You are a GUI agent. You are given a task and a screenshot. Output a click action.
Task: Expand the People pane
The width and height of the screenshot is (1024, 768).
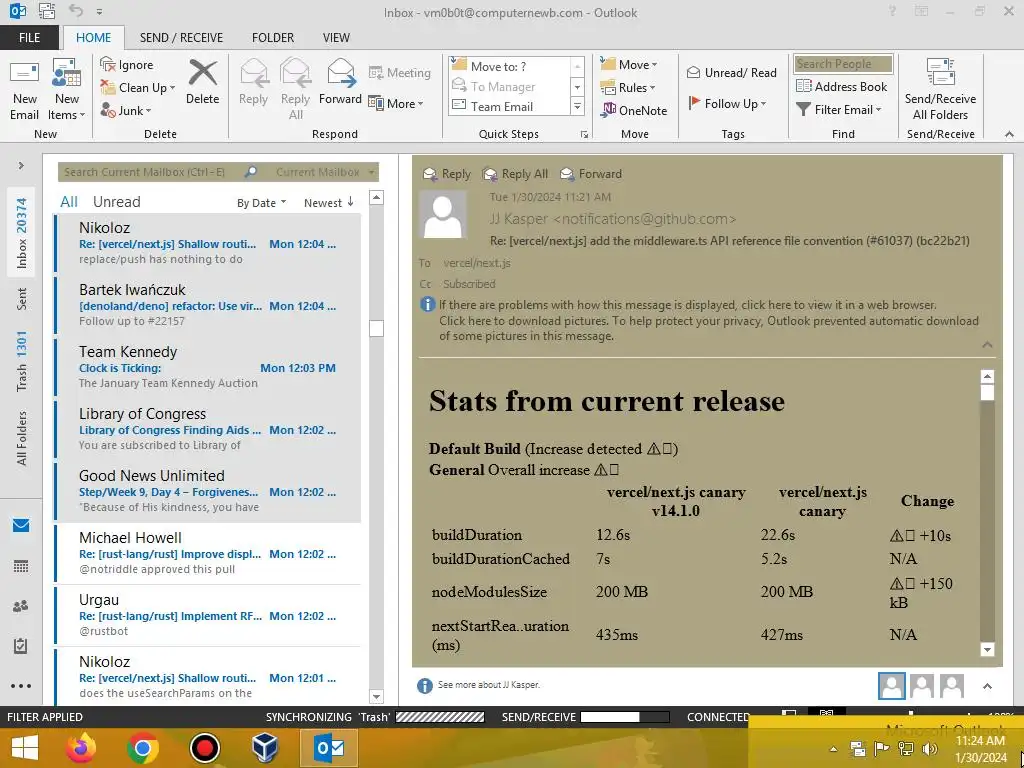tap(987, 686)
